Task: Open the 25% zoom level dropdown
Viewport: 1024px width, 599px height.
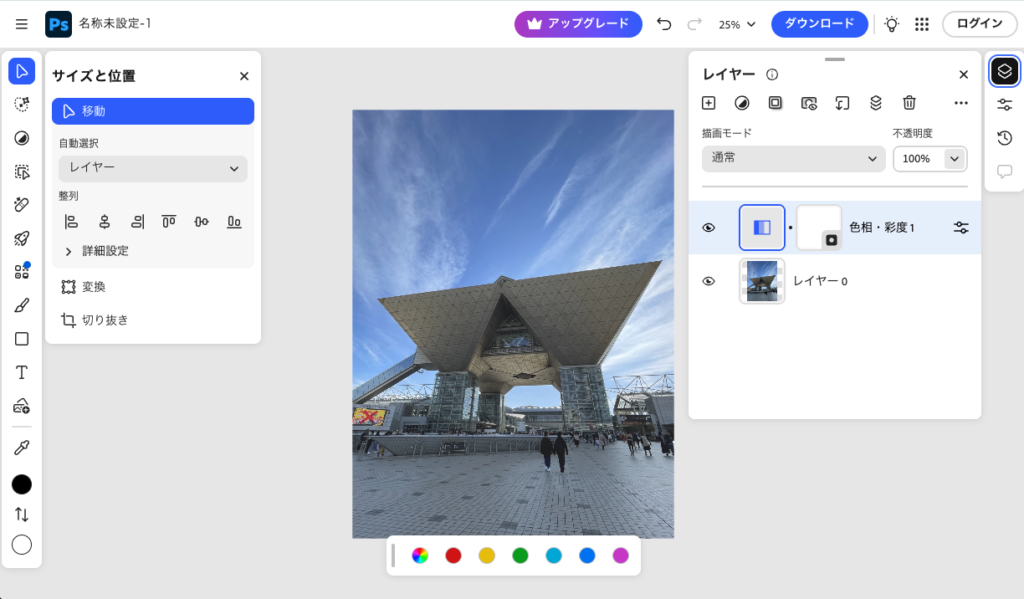Action: pyautogui.click(x=737, y=24)
